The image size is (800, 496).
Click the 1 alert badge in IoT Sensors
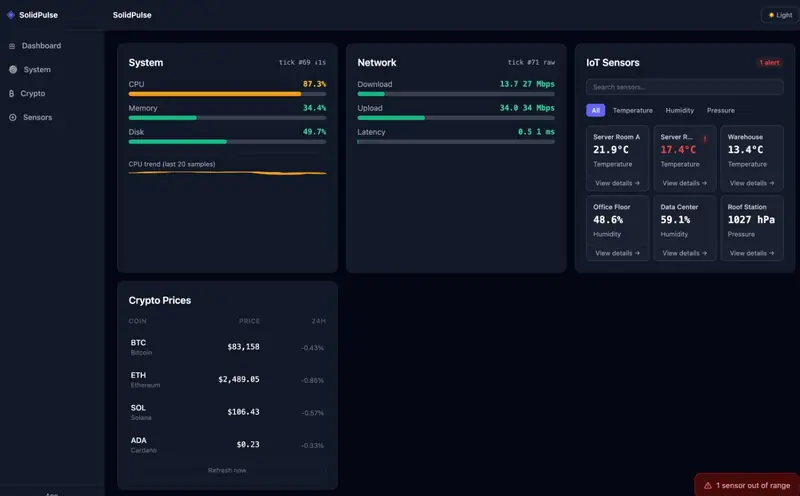[x=769, y=63]
